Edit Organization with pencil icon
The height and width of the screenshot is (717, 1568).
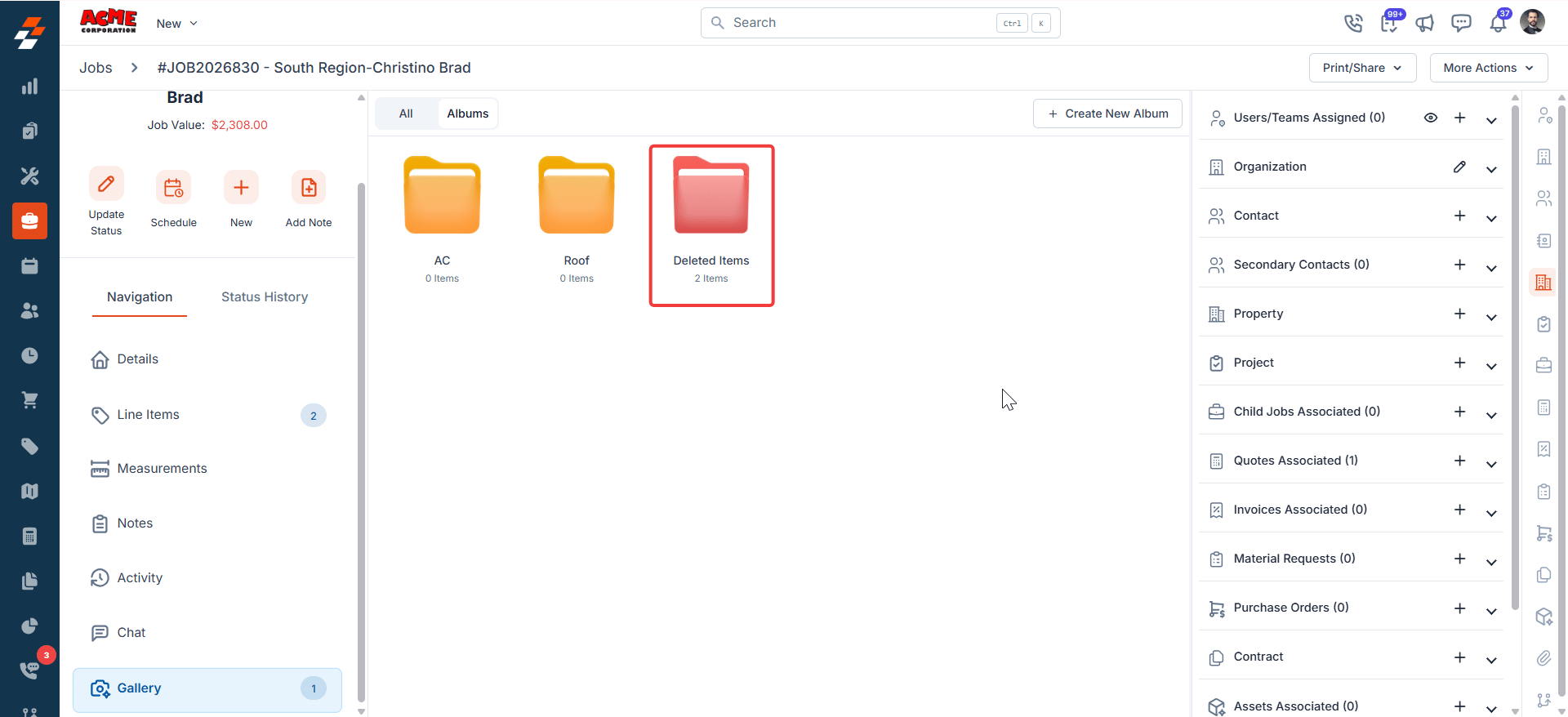click(x=1459, y=167)
